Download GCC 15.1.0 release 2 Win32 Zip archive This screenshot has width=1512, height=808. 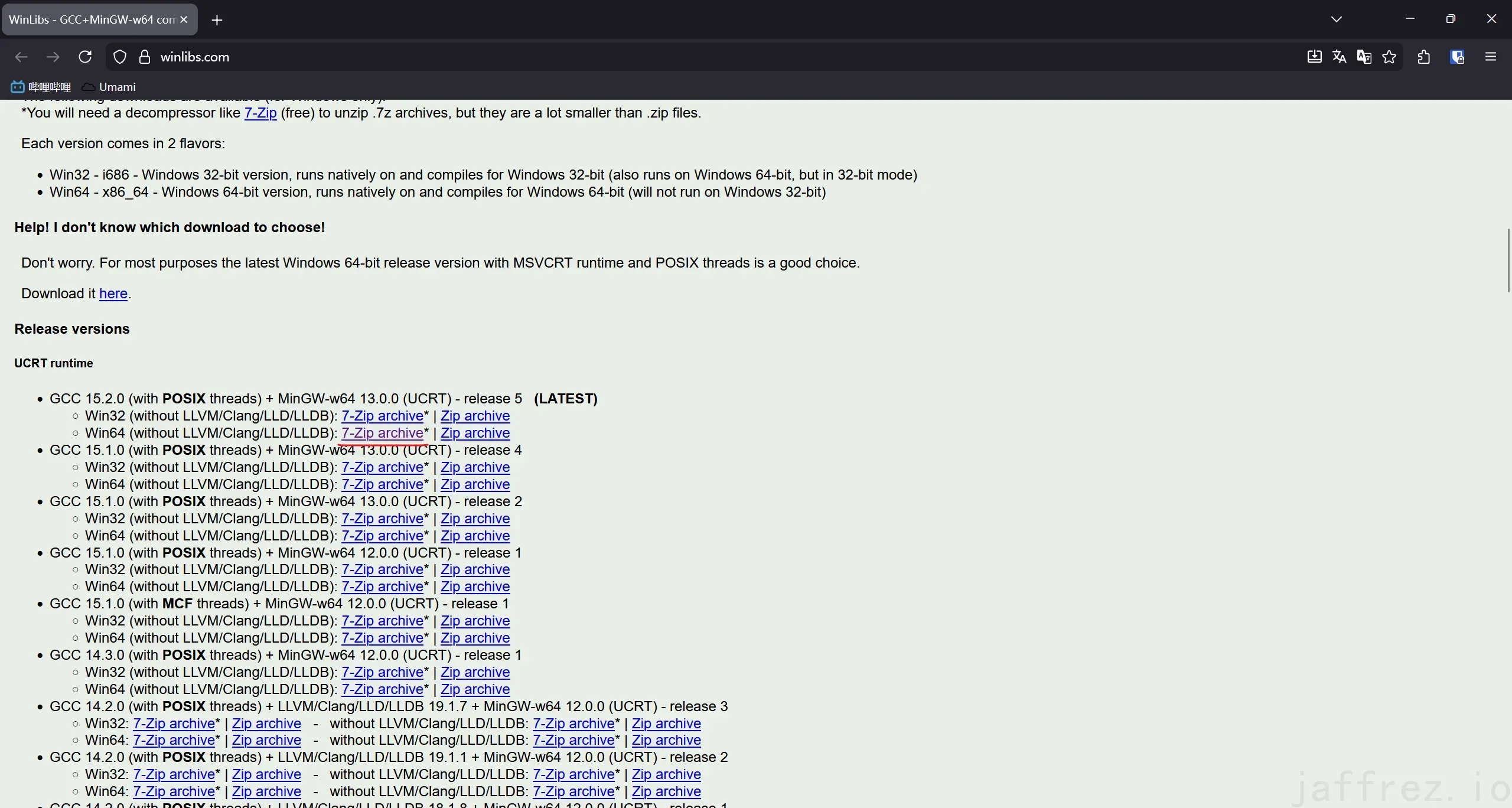475,519
